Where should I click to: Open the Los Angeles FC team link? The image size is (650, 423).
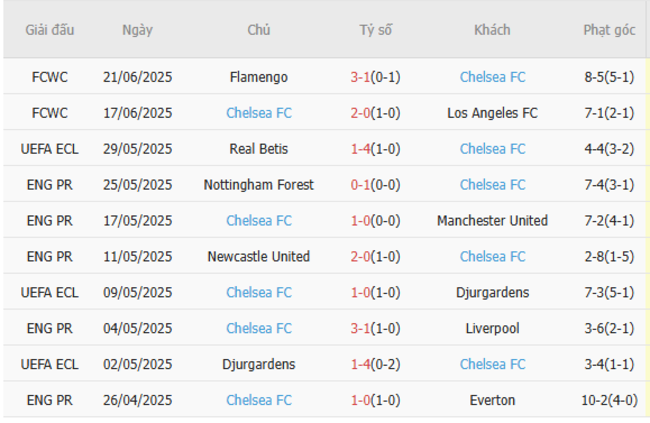click(492, 113)
